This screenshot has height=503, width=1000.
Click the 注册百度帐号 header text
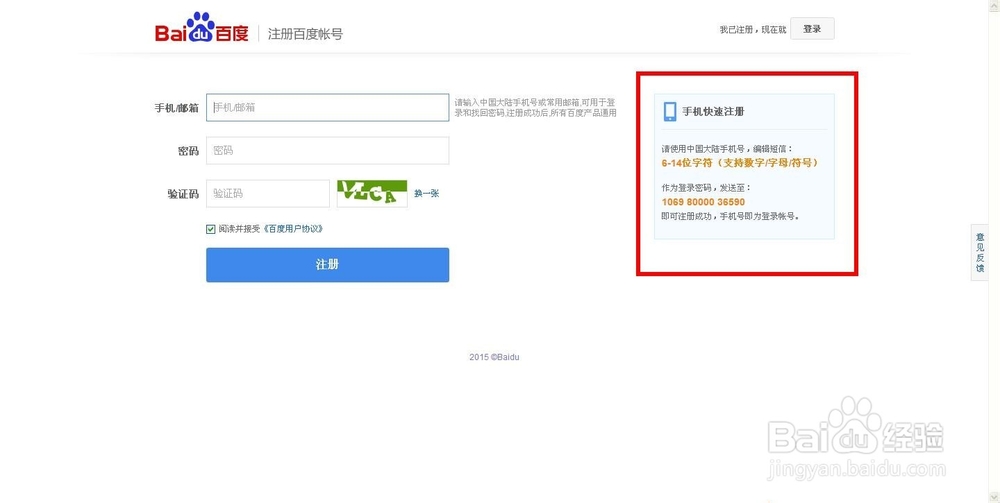[305, 34]
